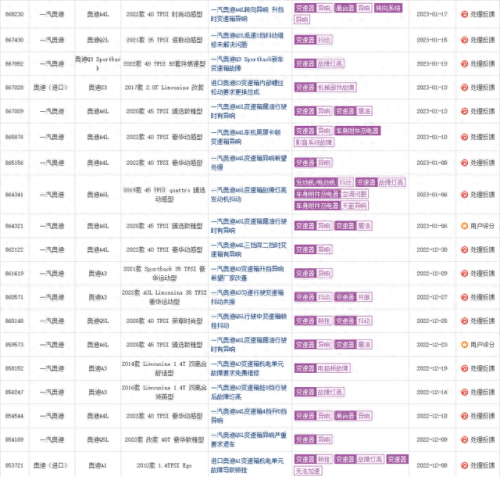
Task: Click the 转向系统 tag in the first row
Action: 388,8
